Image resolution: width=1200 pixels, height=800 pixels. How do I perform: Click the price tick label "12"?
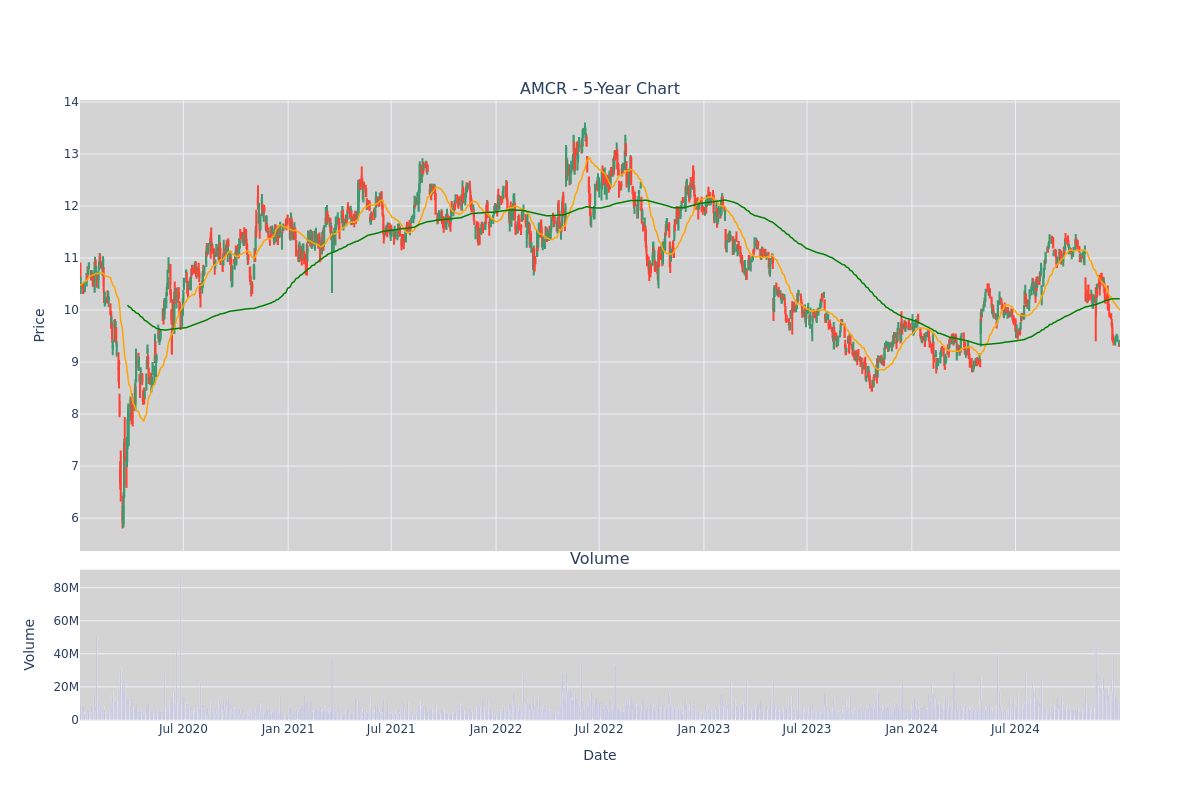tap(71, 206)
